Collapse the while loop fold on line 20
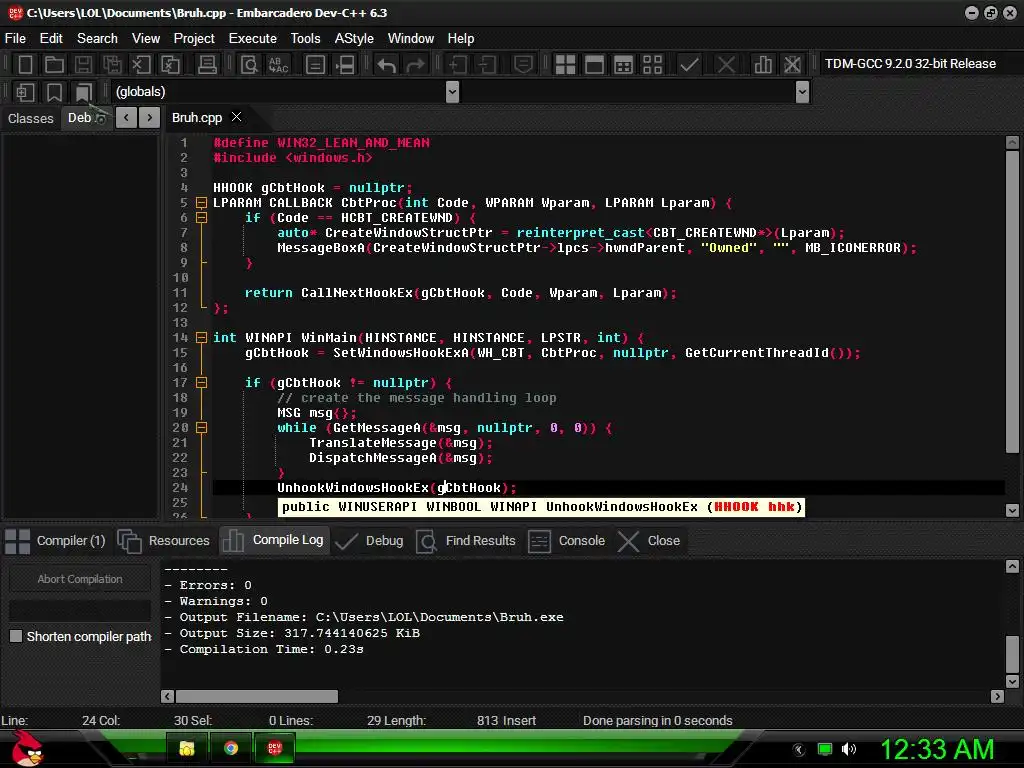 (x=202, y=428)
